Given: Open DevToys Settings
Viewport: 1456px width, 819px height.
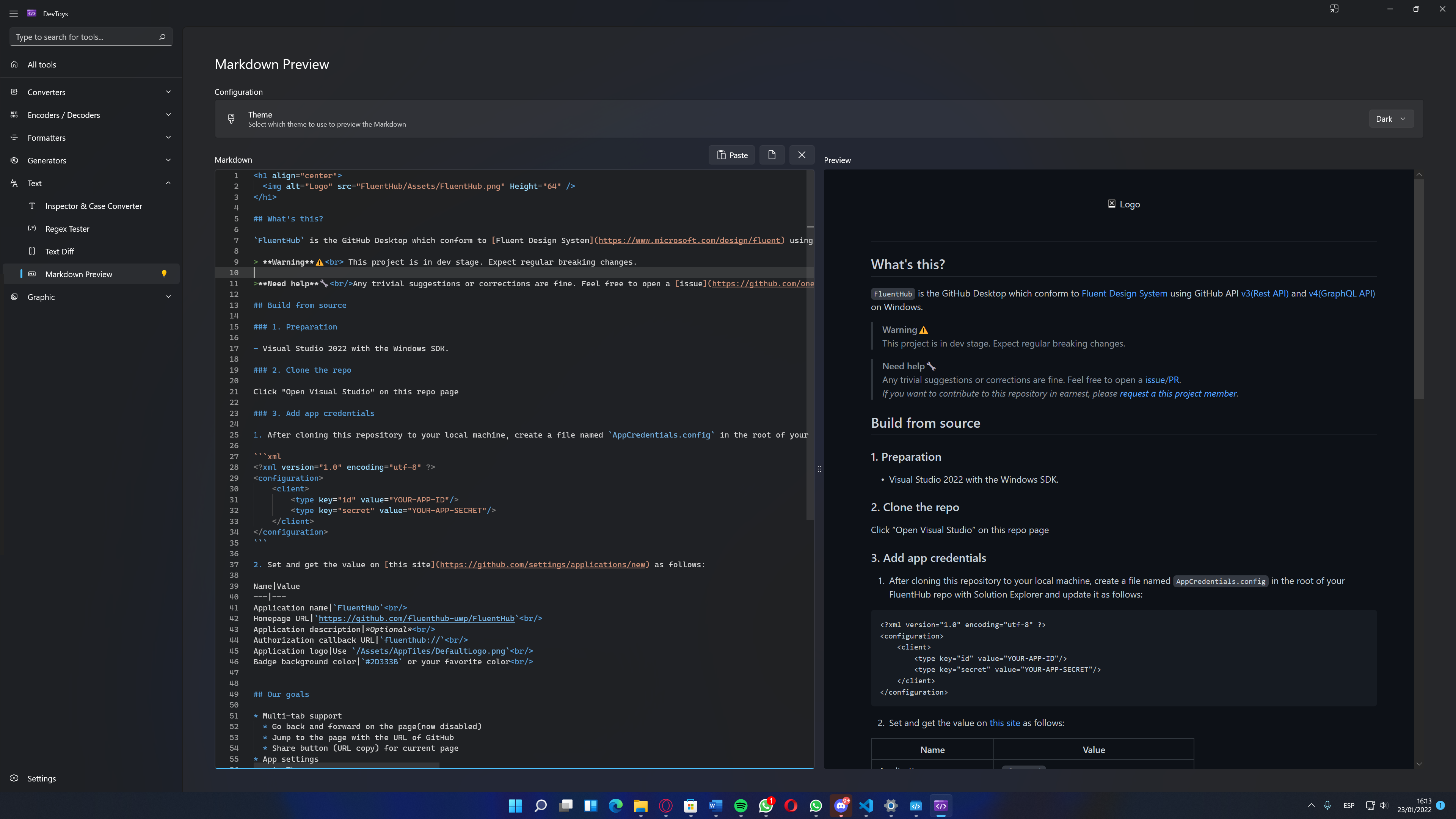Looking at the screenshot, I should tap(42, 778).
